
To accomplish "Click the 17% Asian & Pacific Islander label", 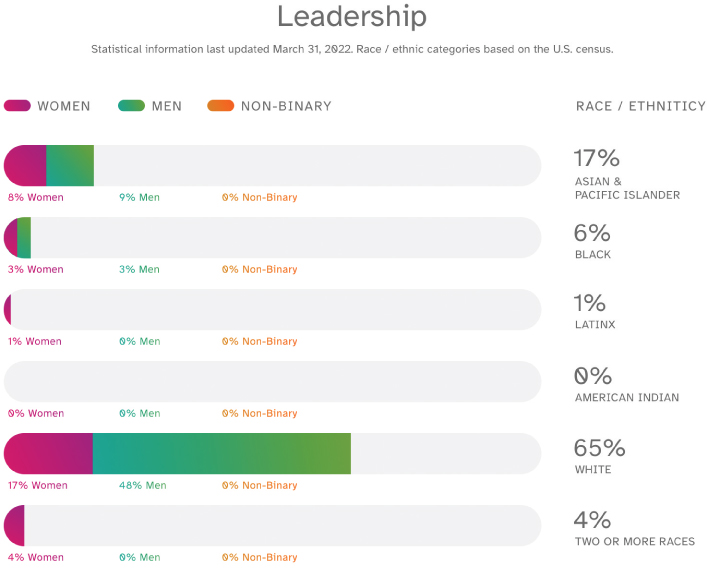I will tap(597, 158).
